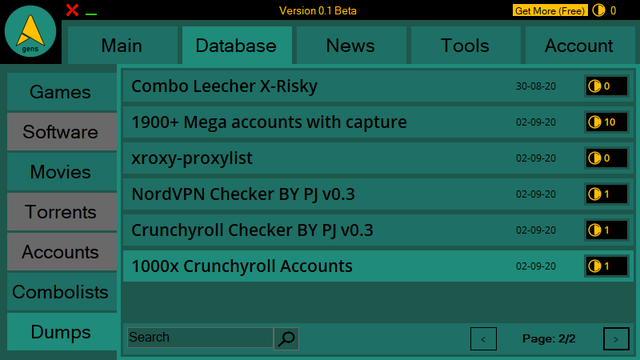
Task: Click the gens logo icon
Action: pos(30,31)
